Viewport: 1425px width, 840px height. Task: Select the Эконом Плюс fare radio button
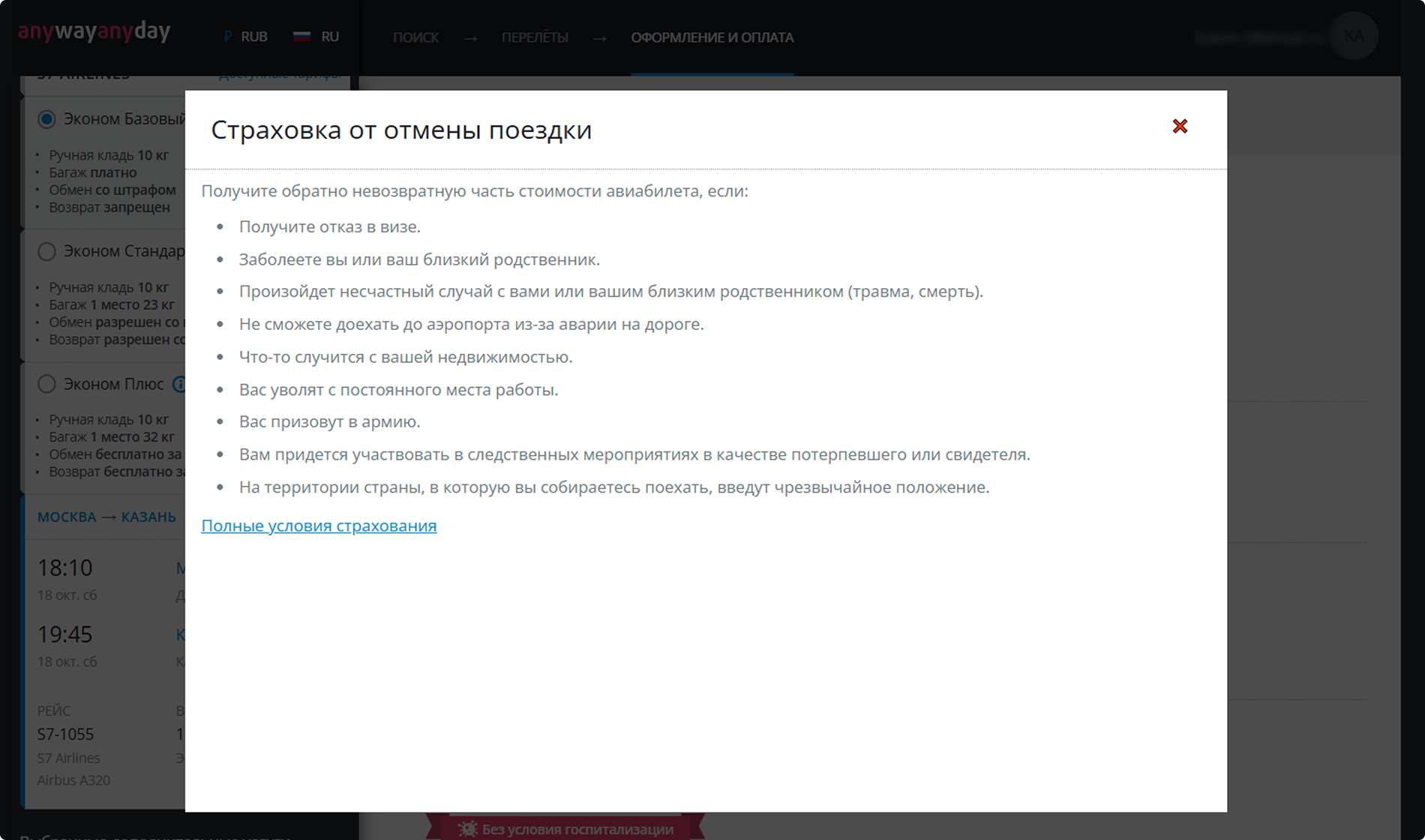(x=46, y=384)
